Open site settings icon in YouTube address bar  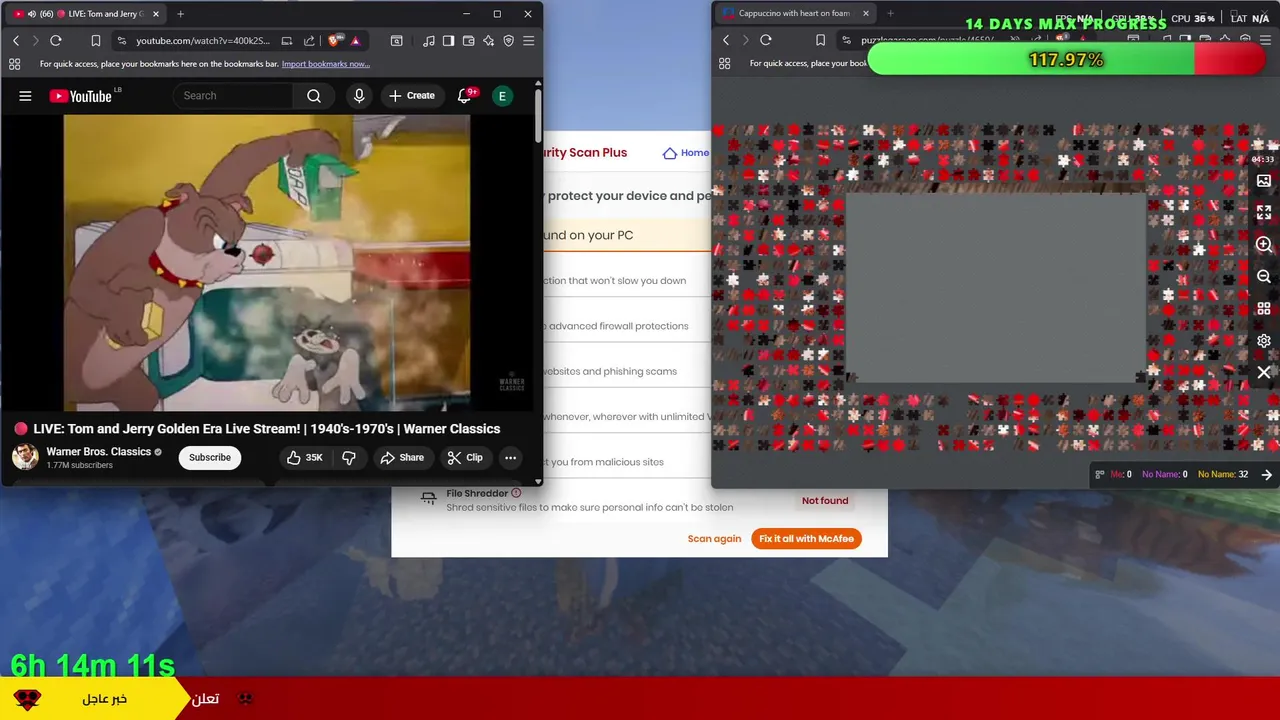pos(121,41)
